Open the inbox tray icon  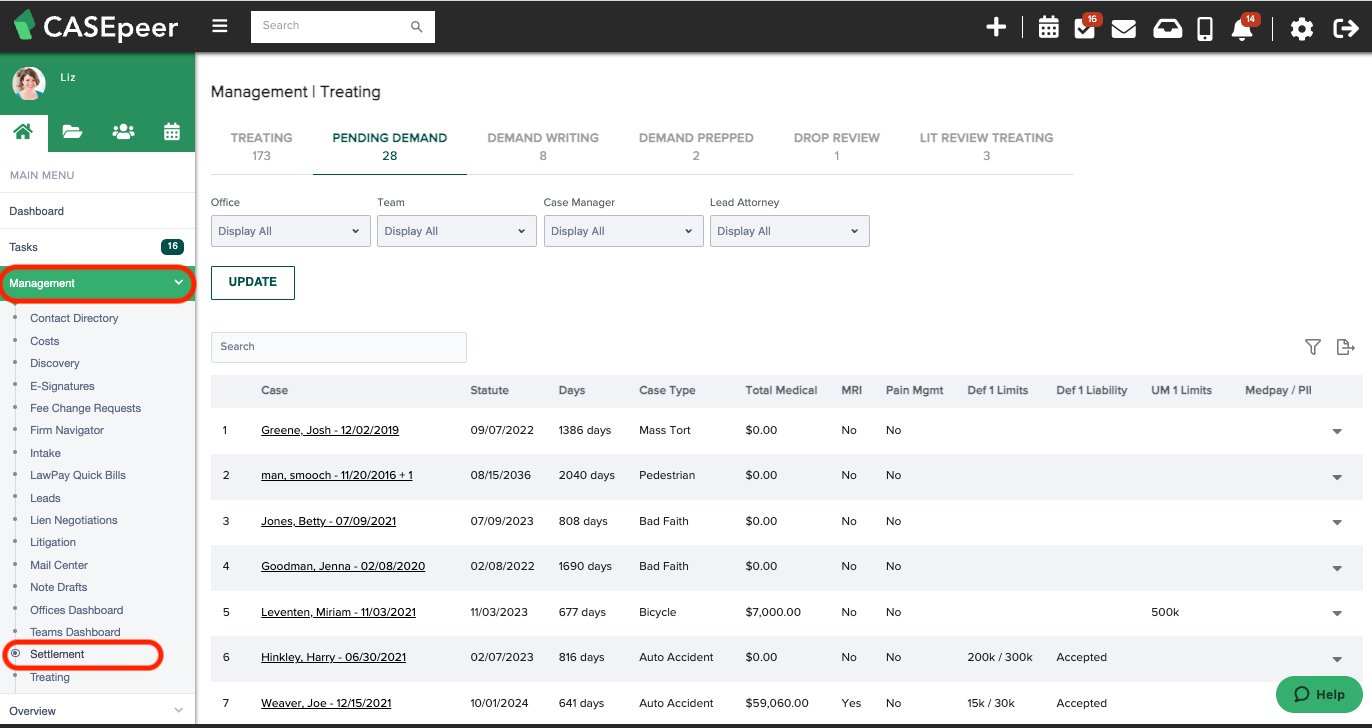pyautogui.click(x=1167, y=29)
